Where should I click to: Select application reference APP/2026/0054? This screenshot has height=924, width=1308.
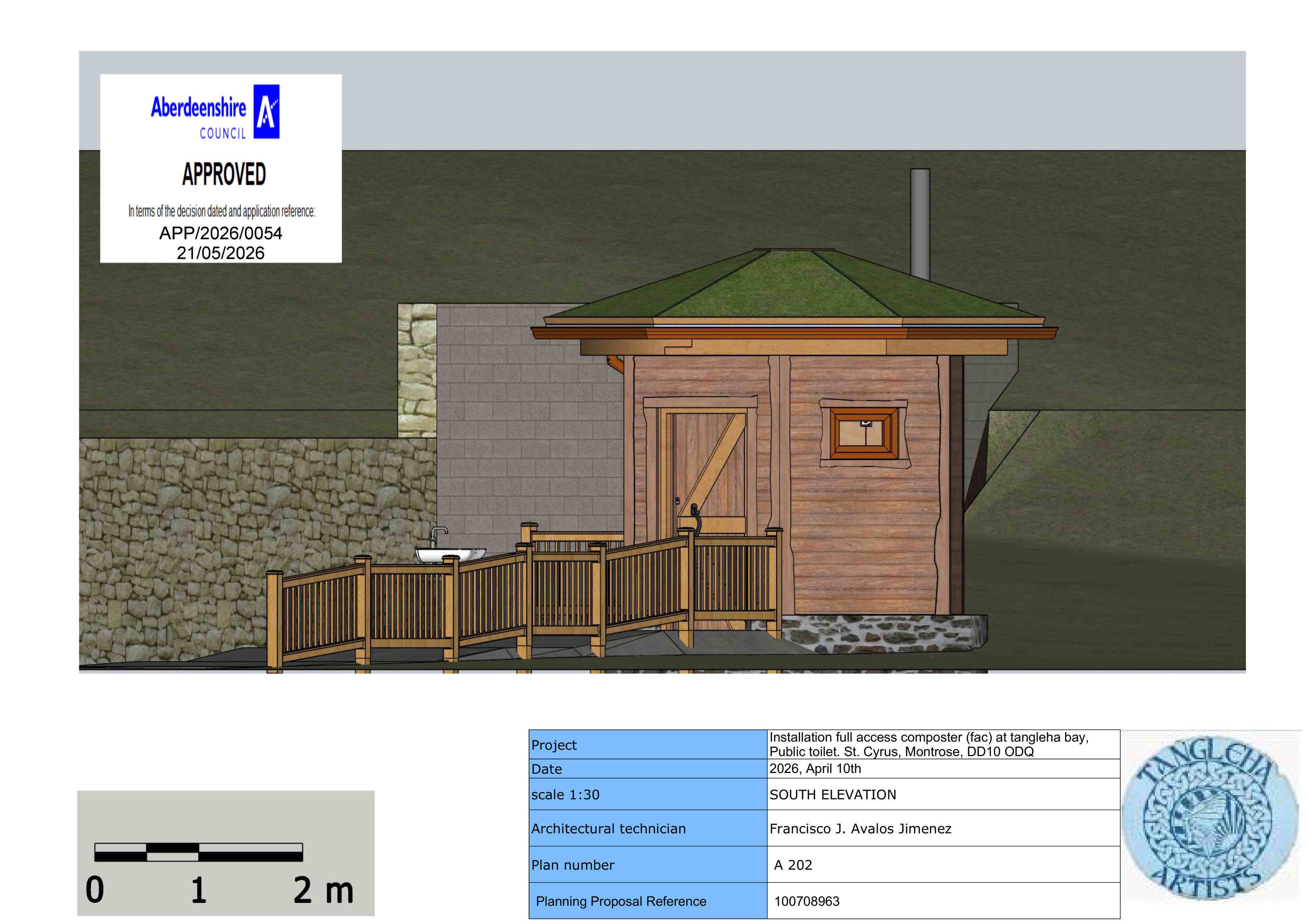(220, 233)
